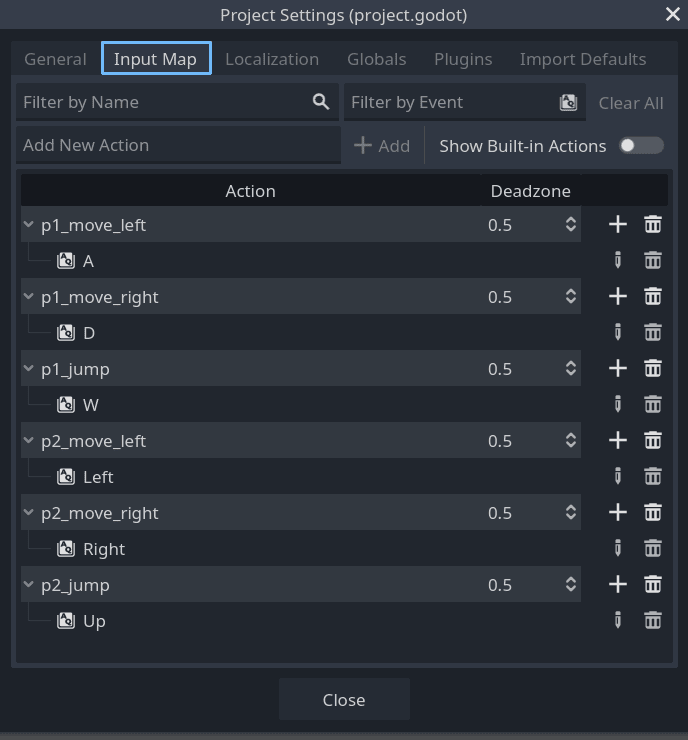The image size is (688, 740).
Task: Collapse the p1_jump action
Action: pos(29,369)
